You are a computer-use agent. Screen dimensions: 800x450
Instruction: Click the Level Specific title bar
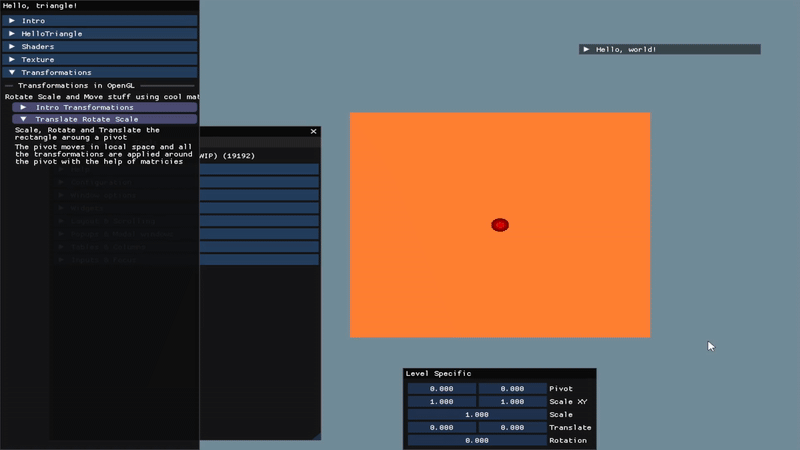(499, 373)
